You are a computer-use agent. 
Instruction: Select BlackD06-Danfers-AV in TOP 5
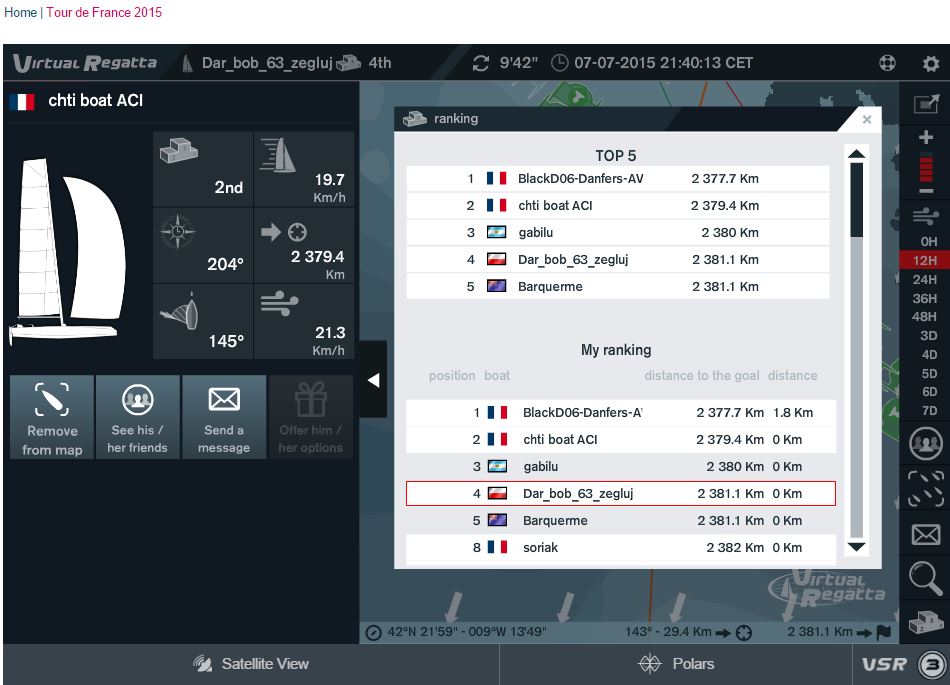[x=617, y=179]
